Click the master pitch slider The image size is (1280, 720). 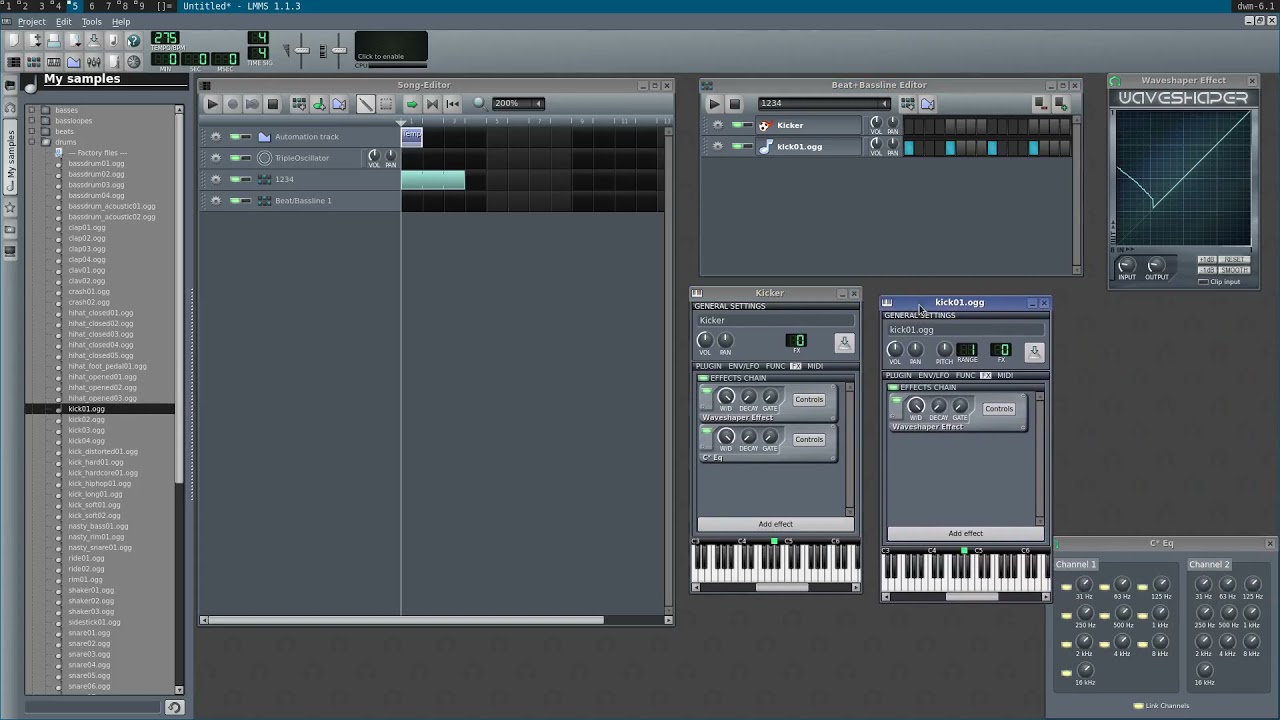click(x=339, y=48)
